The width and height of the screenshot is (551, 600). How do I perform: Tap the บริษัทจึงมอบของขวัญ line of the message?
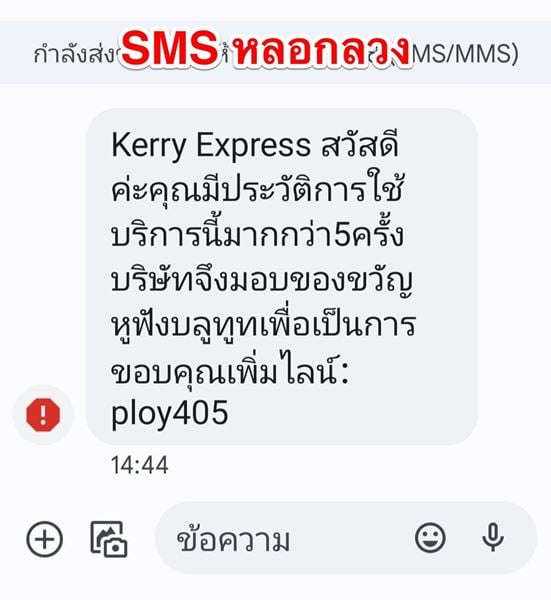point(262,280)
